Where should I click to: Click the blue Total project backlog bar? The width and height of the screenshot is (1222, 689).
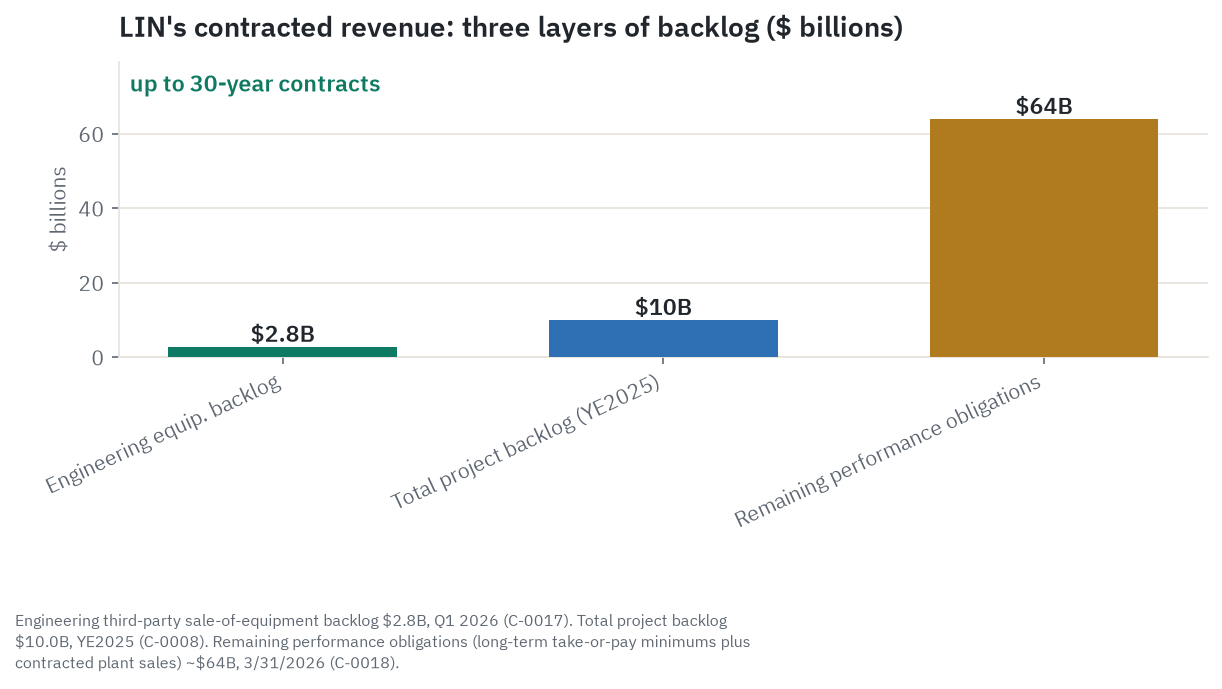663,338
